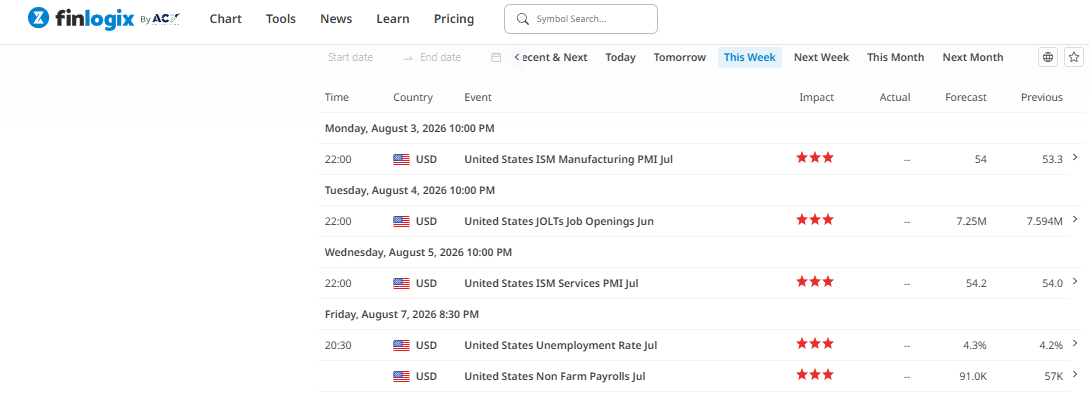Click impact stars for JOLTs Job Openings

click(815, 219)
